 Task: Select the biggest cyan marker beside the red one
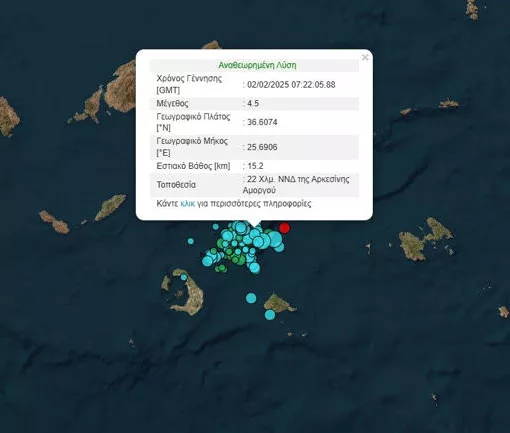[x=275, y=239]
